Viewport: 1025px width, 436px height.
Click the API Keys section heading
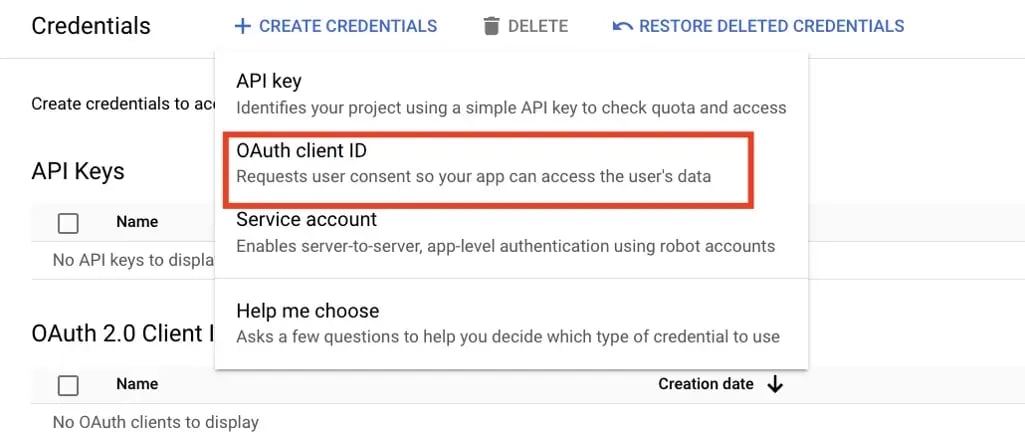point(78,171)
